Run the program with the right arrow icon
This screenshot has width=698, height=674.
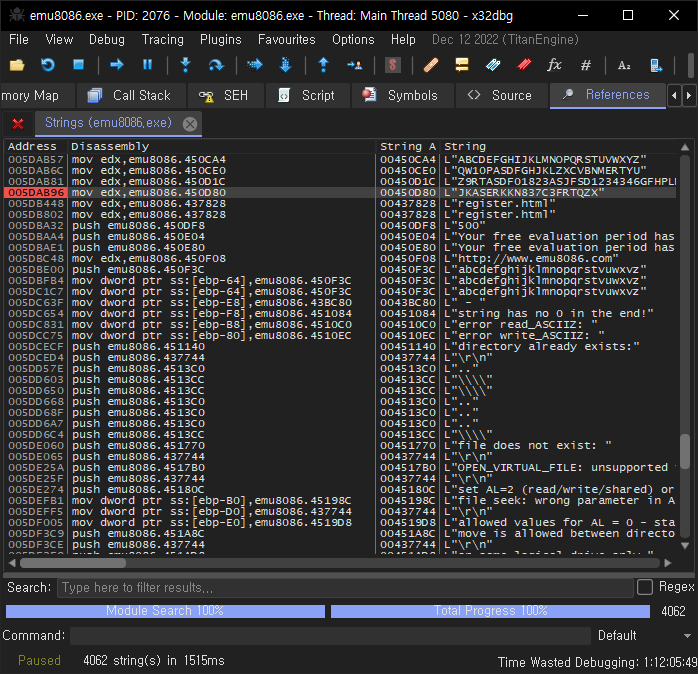tap(117, 65)
